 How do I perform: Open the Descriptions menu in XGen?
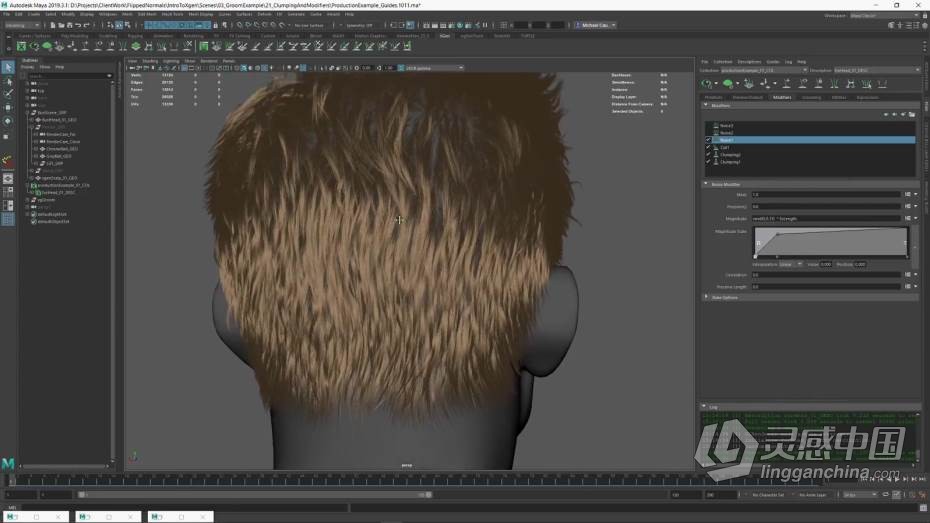pyautogui.click(x=749, y=61)
